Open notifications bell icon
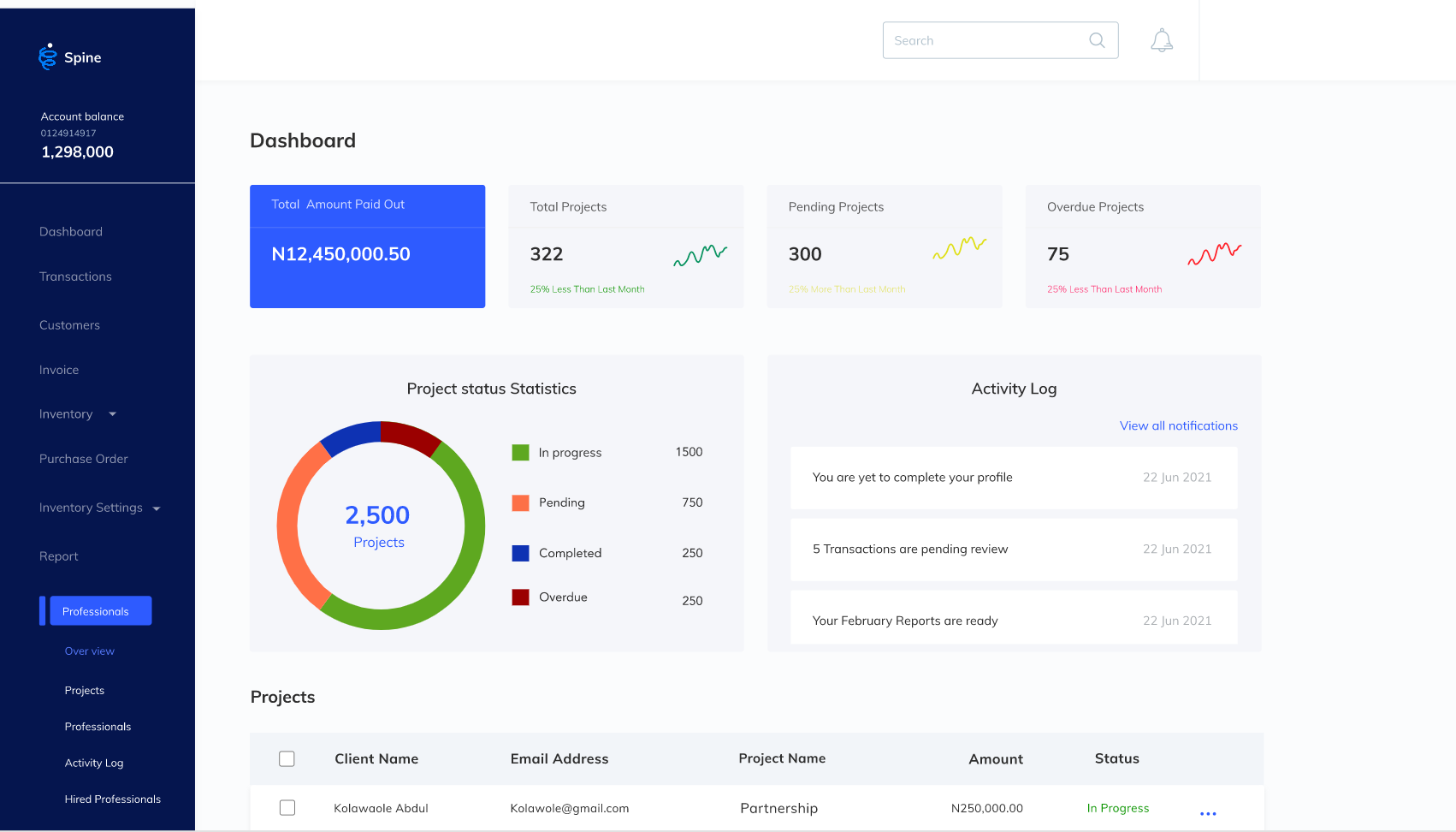The width and height of the screenshot is (1456, 832). (x=1161, y=40)
